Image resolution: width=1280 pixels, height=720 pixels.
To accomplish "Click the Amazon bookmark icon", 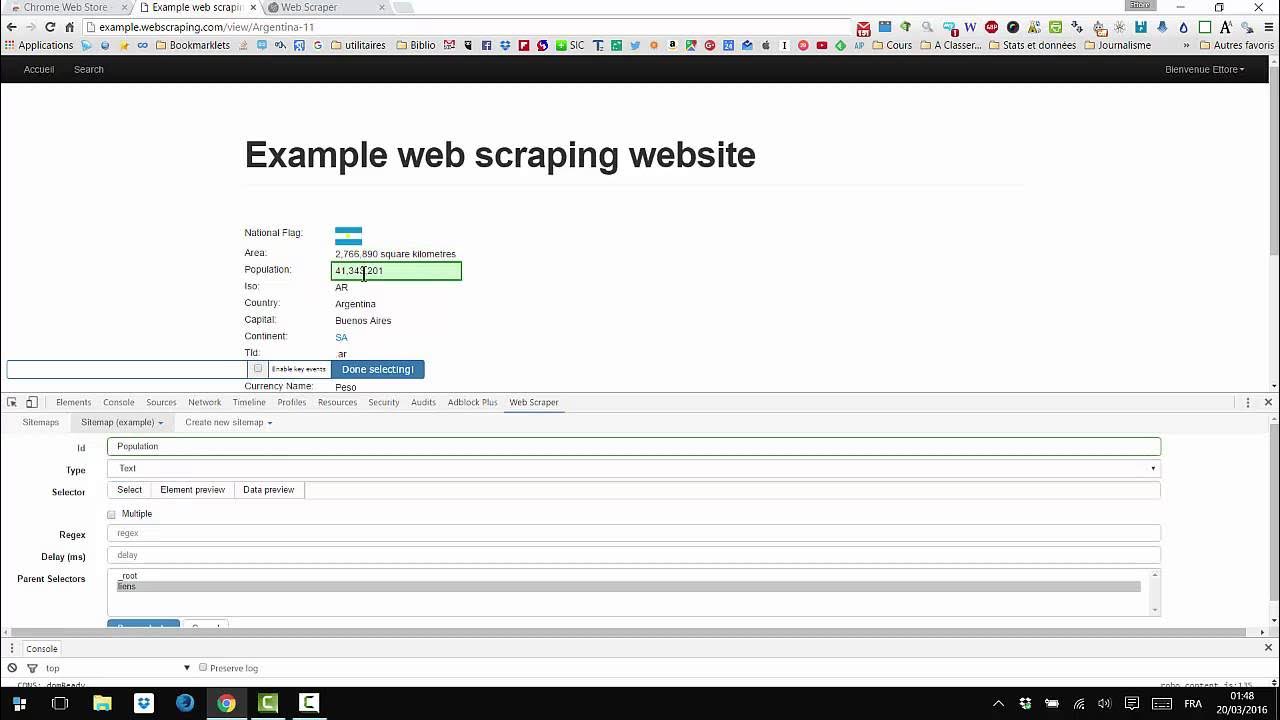I will point(672,45).
